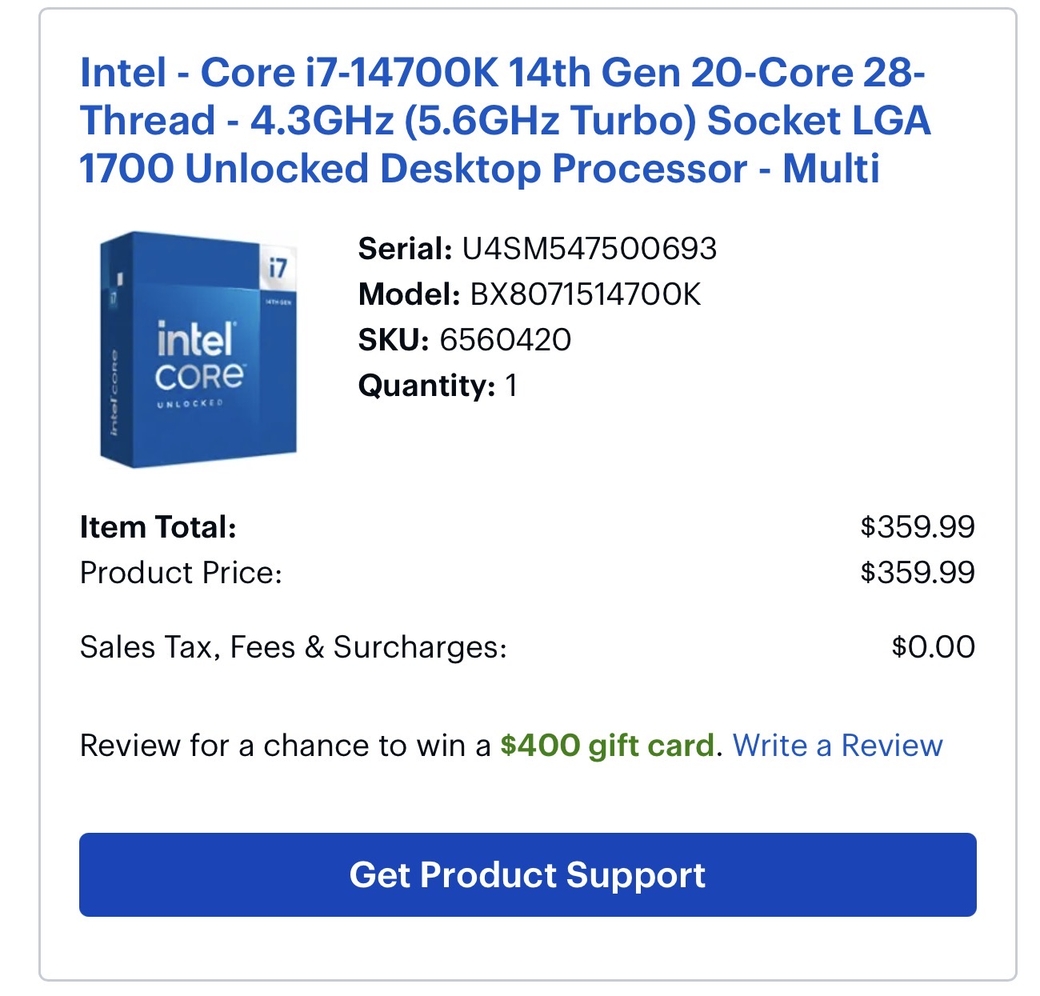Screen dimensions: 1040x996
Task: Click the Intel Core processor box thumbnail
Action: click(x=198, y=349)
